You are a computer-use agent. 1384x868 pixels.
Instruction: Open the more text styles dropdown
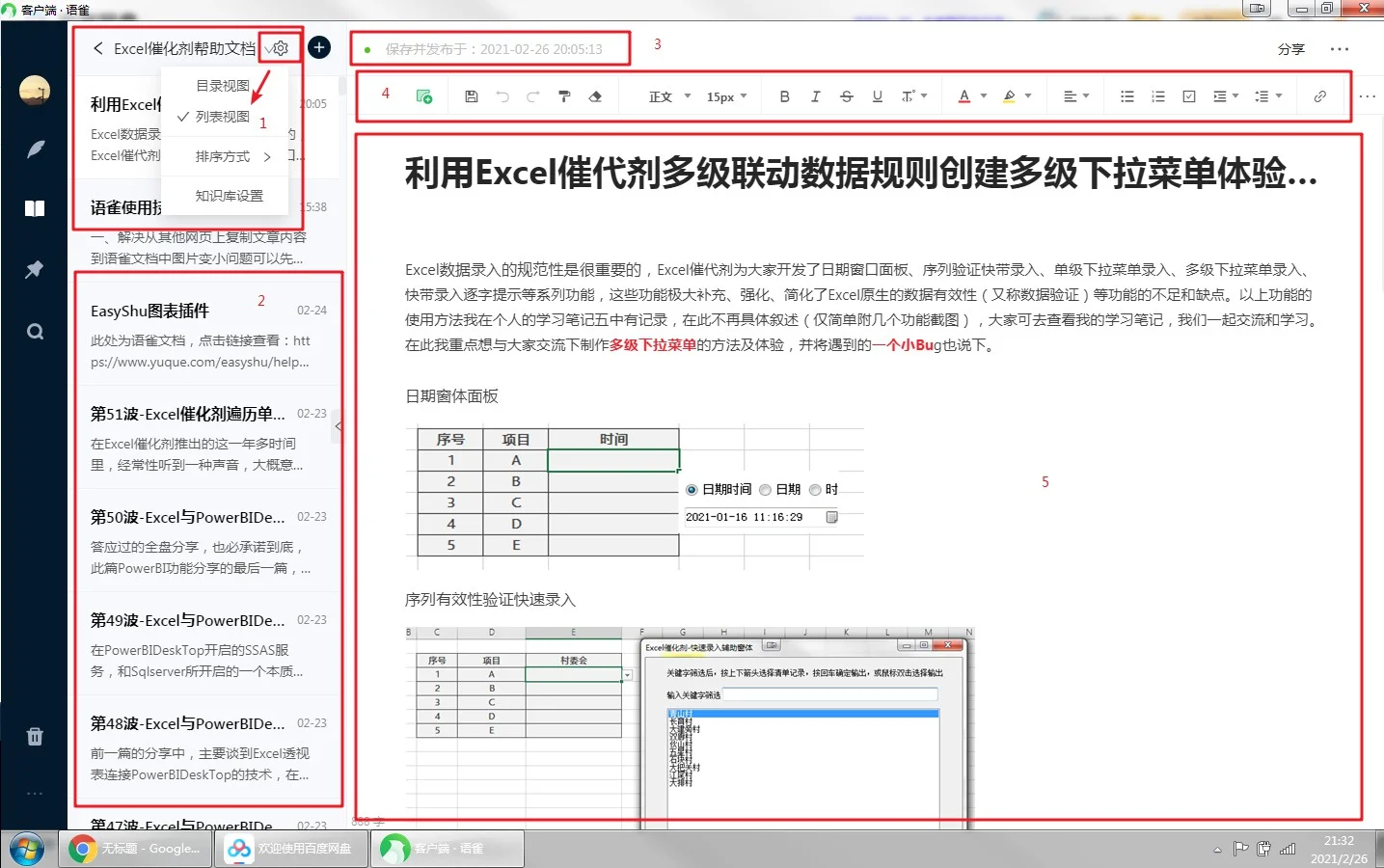click(913, 96)
